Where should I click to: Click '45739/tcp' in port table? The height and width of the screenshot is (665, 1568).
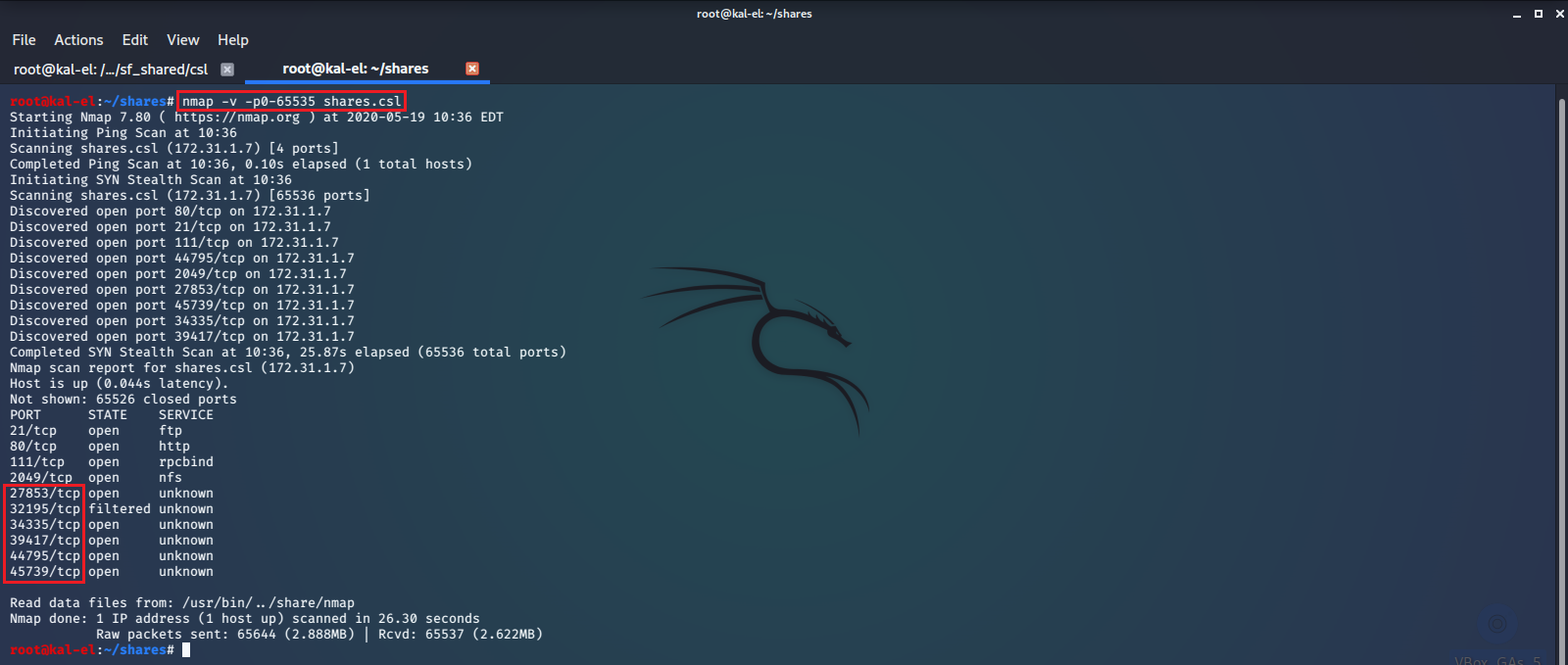click(x=45, y=571)
